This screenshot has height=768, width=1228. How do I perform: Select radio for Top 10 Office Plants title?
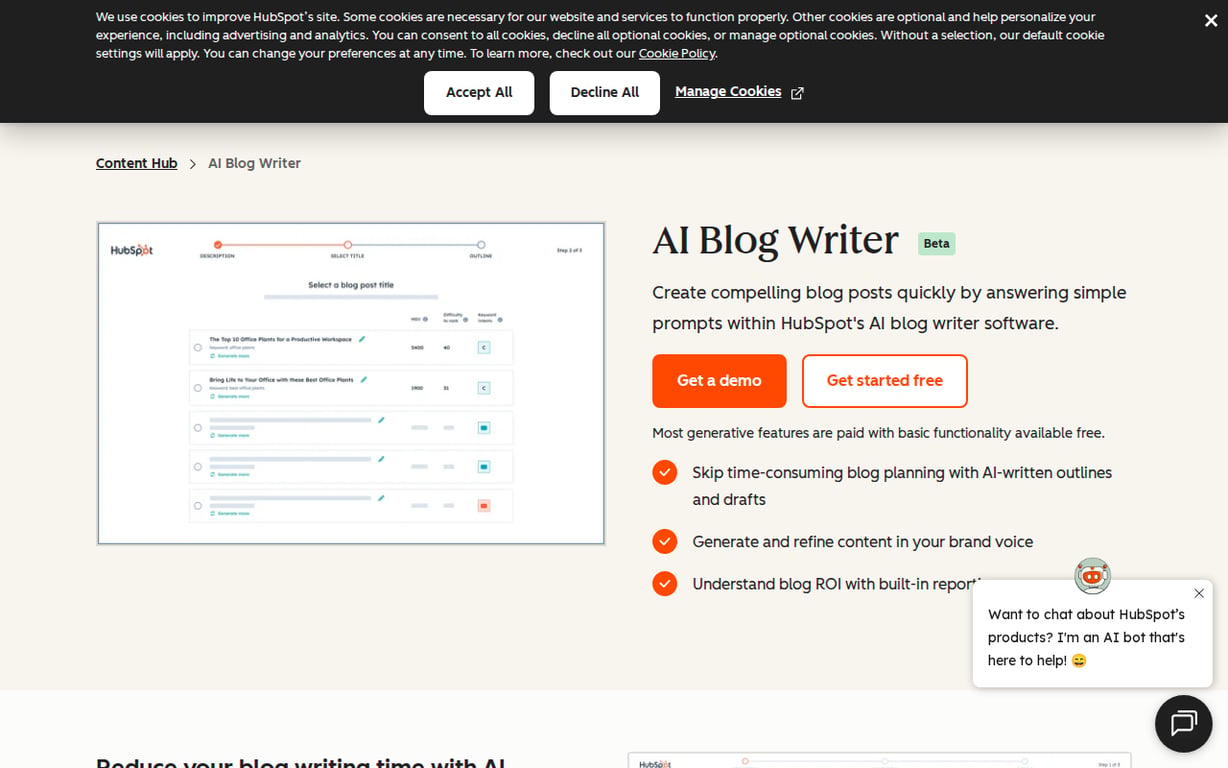[x=198, y=347]
